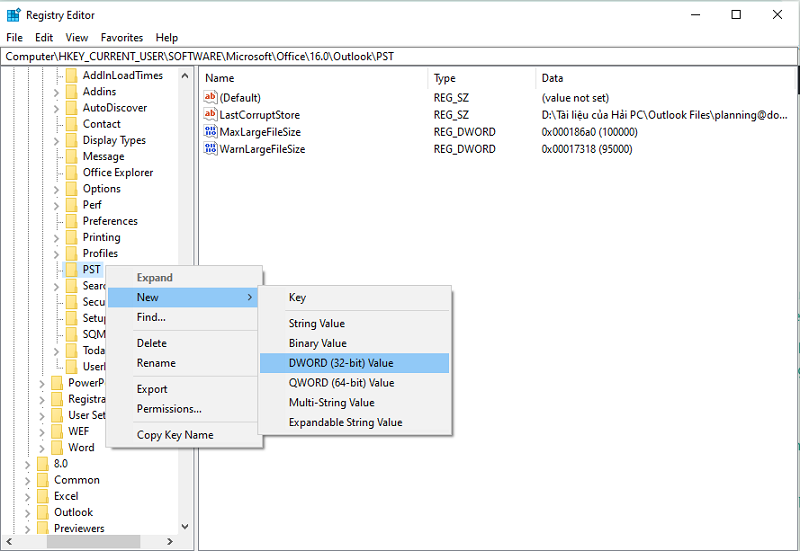Viewport: 800px width, 551px height.
Task: Click the Office Explorer folder icon
Action: coord(72,173)
